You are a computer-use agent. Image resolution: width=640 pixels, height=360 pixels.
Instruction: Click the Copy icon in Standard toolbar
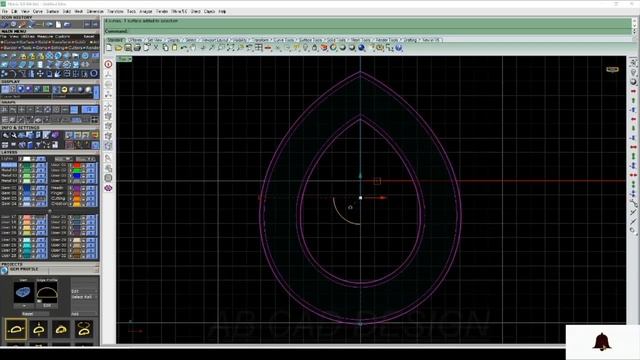[x=165, y=48]
